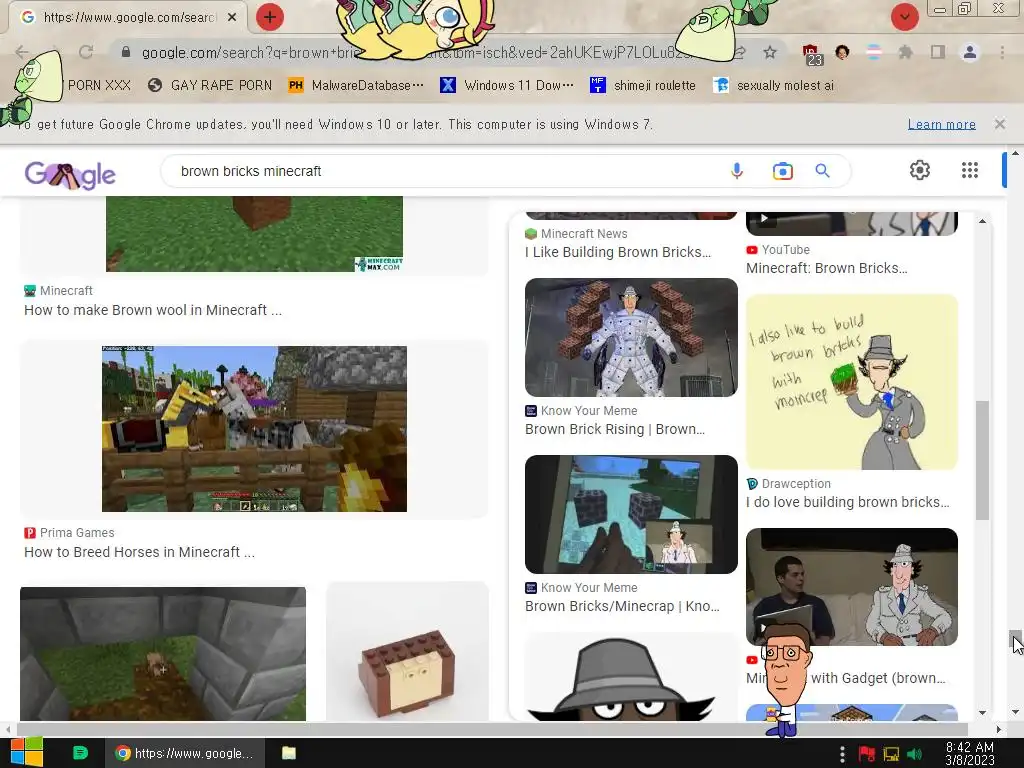Click the side panel scroll down arrow
The width and height of the screenshot is (1024, 768).
point(982,713)
